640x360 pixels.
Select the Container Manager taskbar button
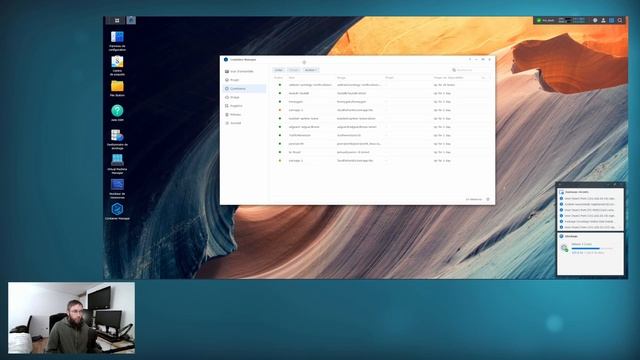click(131, 20)
